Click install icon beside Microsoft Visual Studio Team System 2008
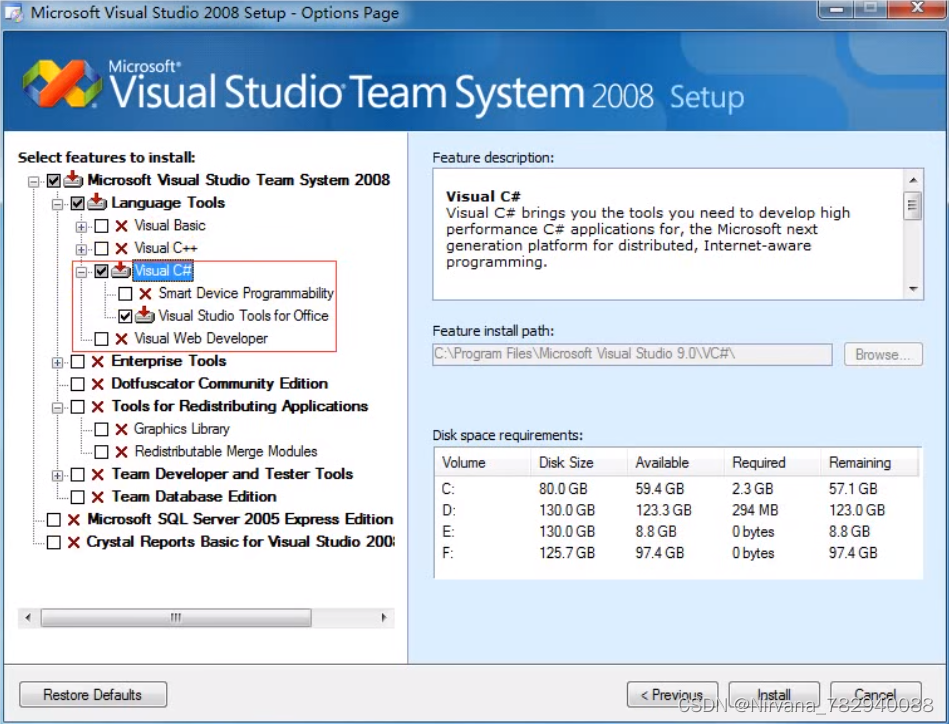This screenshot has height=724, width=949. coord(73,179)
